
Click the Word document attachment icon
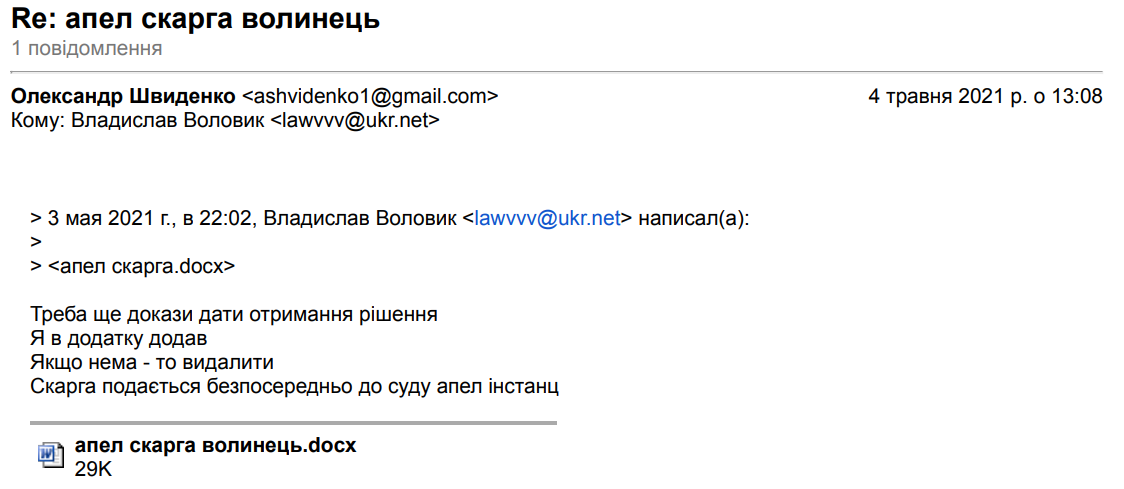click(x=51, y=455)
